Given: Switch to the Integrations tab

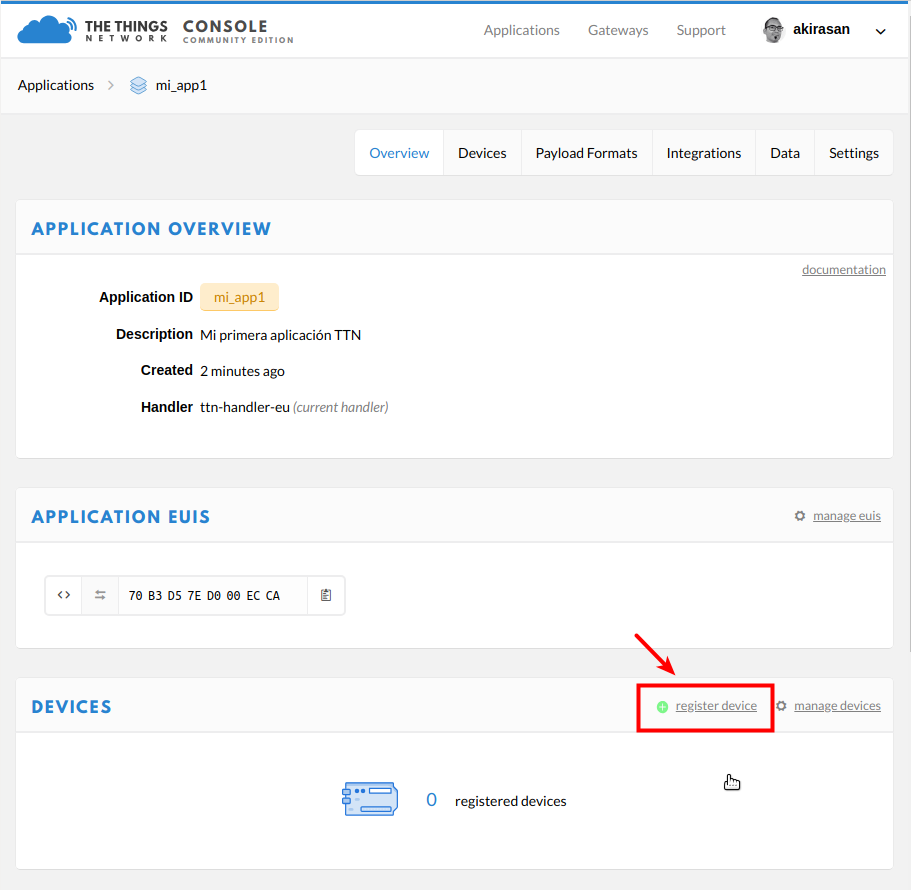Looking at the screenshot, I should click(704, 153).
